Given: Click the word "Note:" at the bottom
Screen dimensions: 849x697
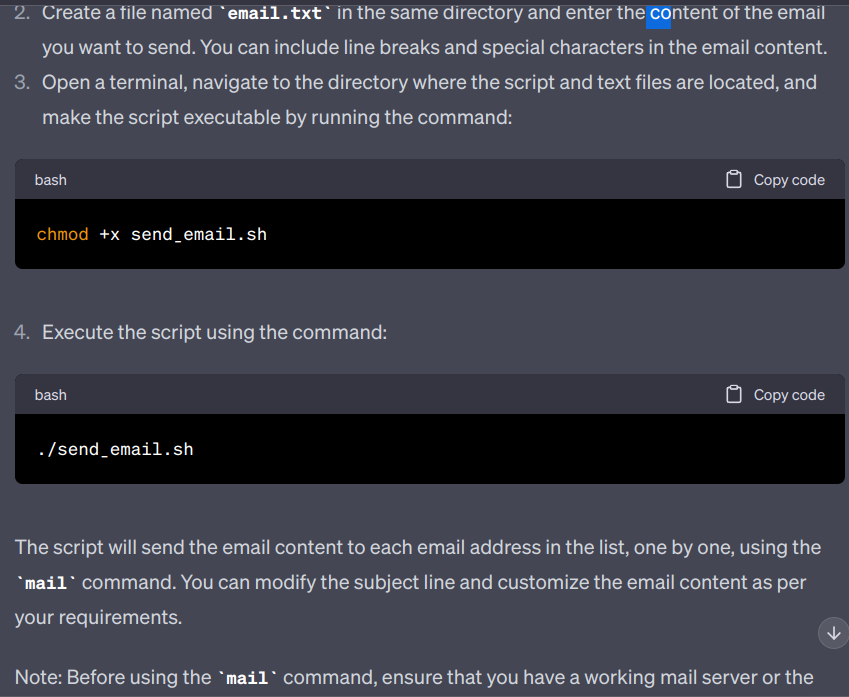Looking at the screenshot, I should 38,678.
